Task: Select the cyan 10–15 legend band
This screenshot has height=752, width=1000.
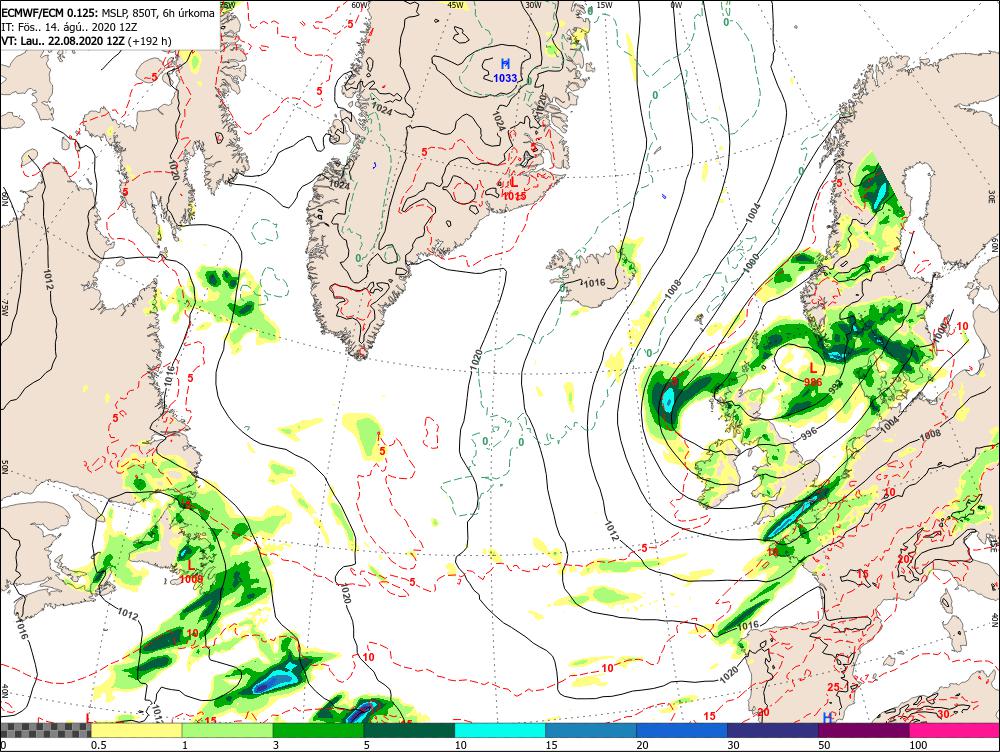Action: point(500,730)
